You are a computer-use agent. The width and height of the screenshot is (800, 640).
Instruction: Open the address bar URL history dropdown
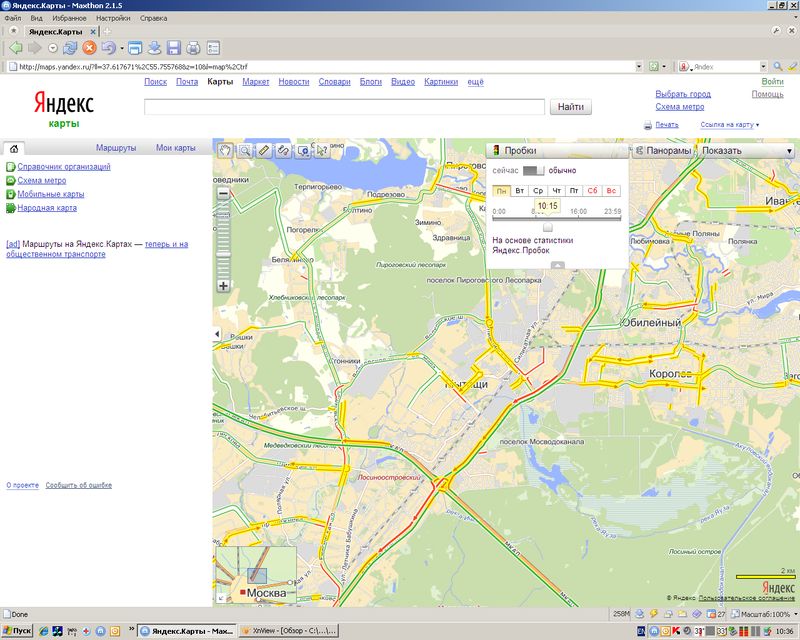[639, 66]
